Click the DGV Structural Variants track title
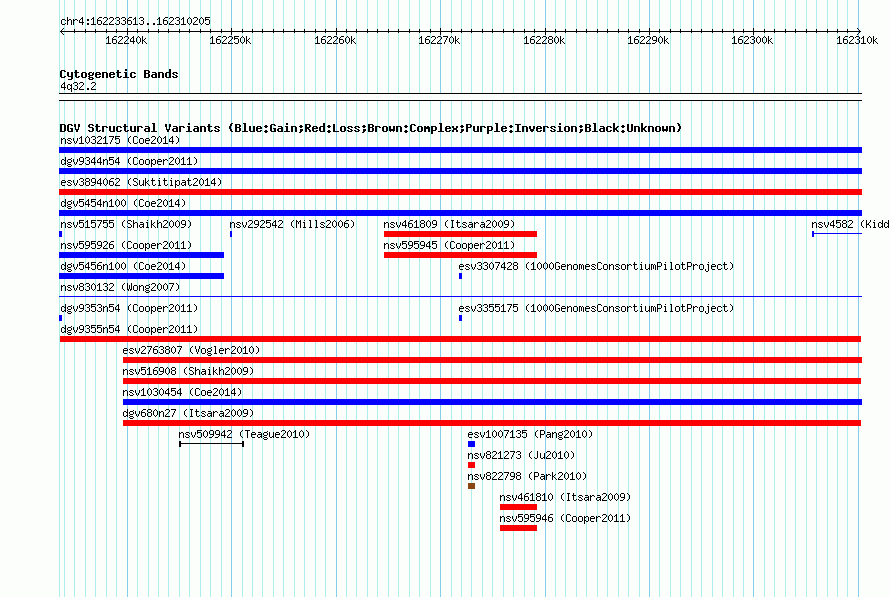 coord(370,128)
